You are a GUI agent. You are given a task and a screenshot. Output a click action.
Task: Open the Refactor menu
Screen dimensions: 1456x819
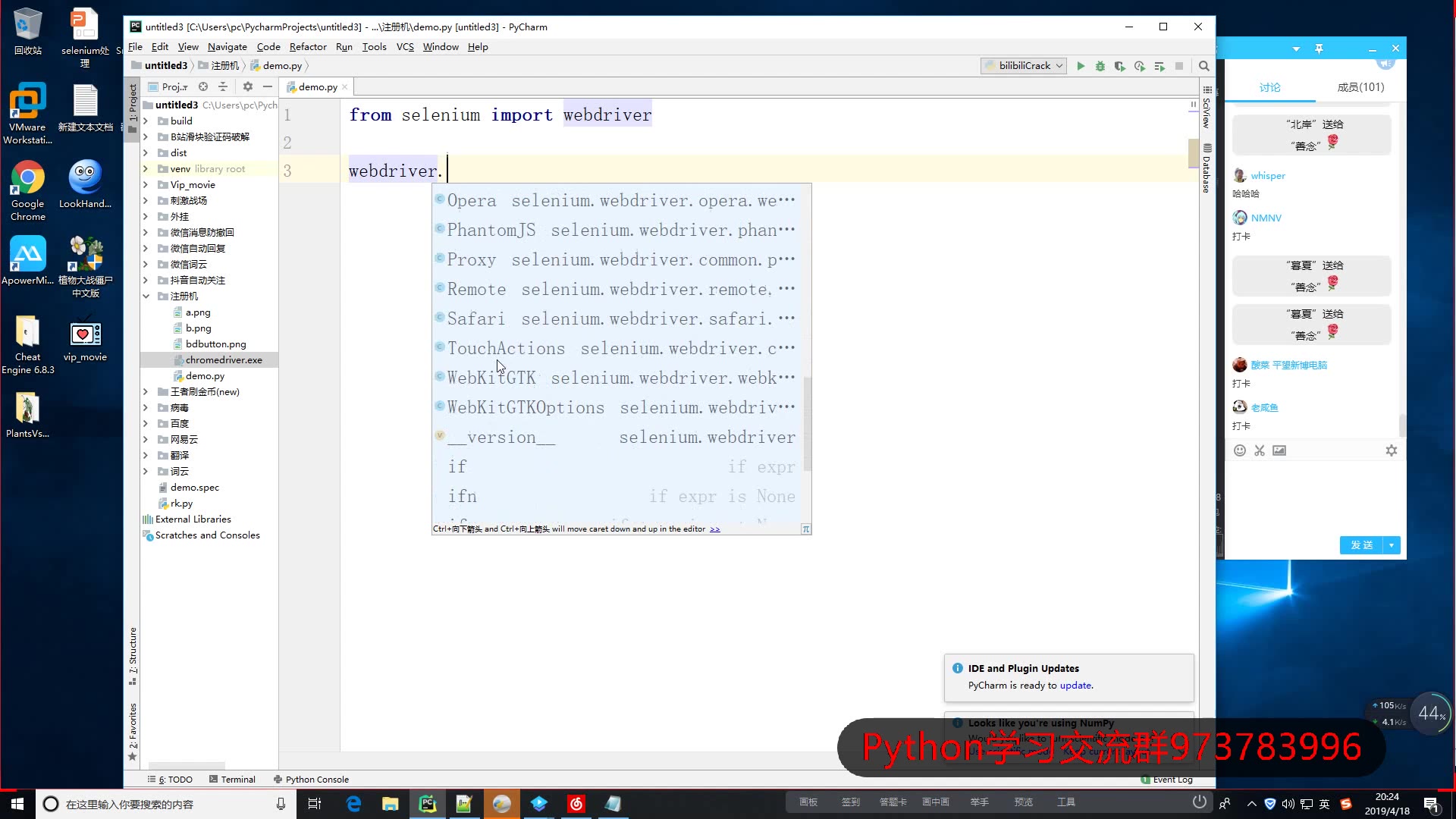(308, 47)
